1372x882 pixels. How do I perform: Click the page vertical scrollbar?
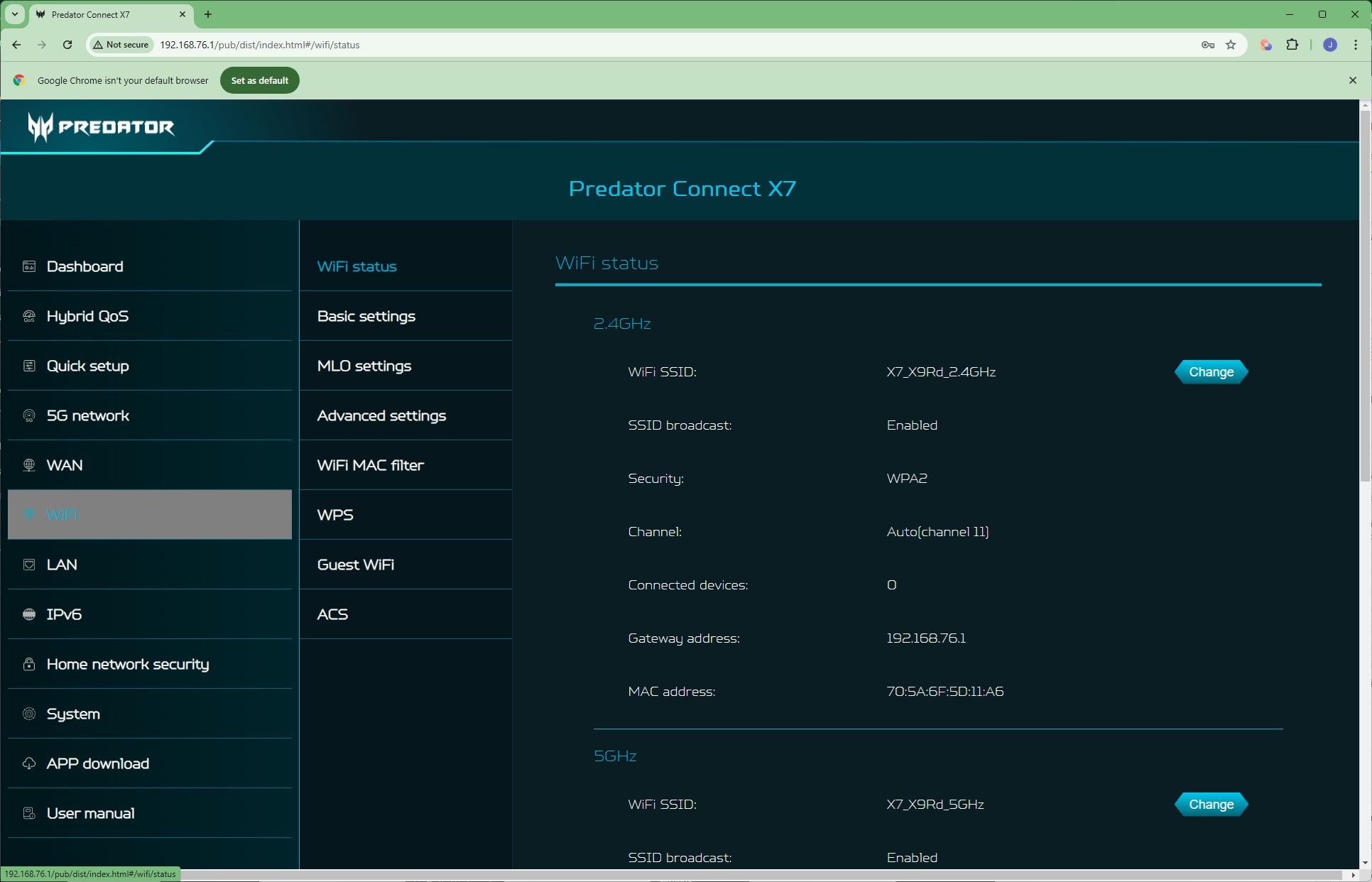[1364, 298]
